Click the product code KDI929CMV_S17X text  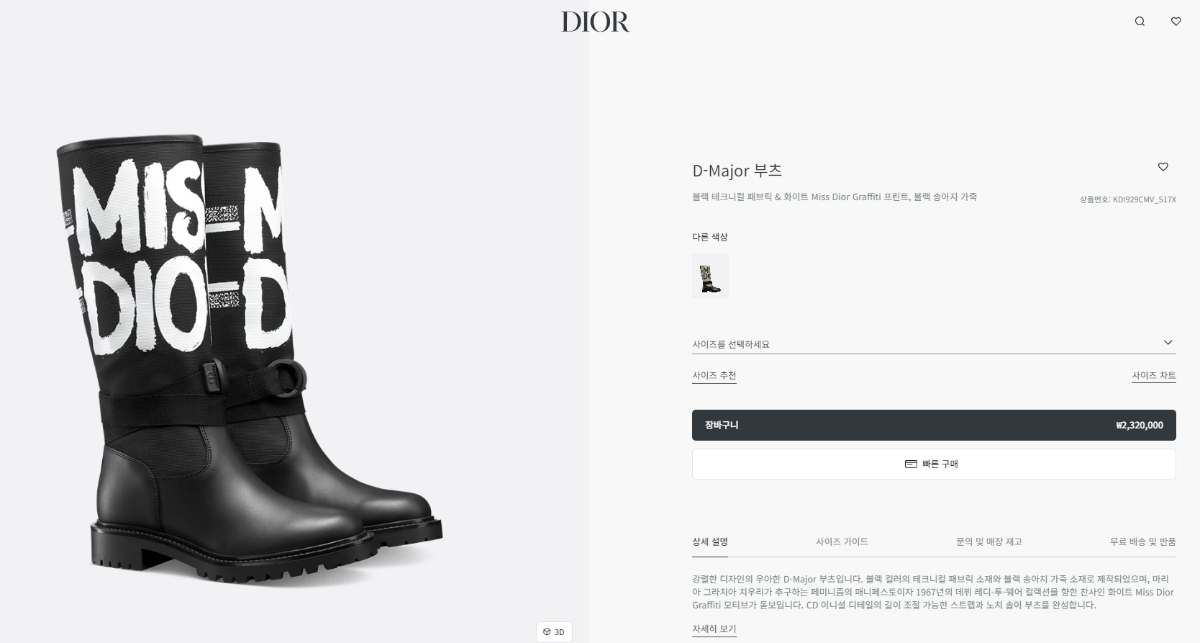coord(1144,200)
